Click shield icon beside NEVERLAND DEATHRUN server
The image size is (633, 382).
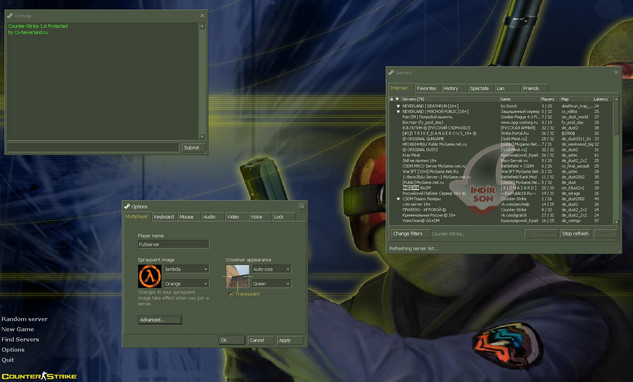398,106
